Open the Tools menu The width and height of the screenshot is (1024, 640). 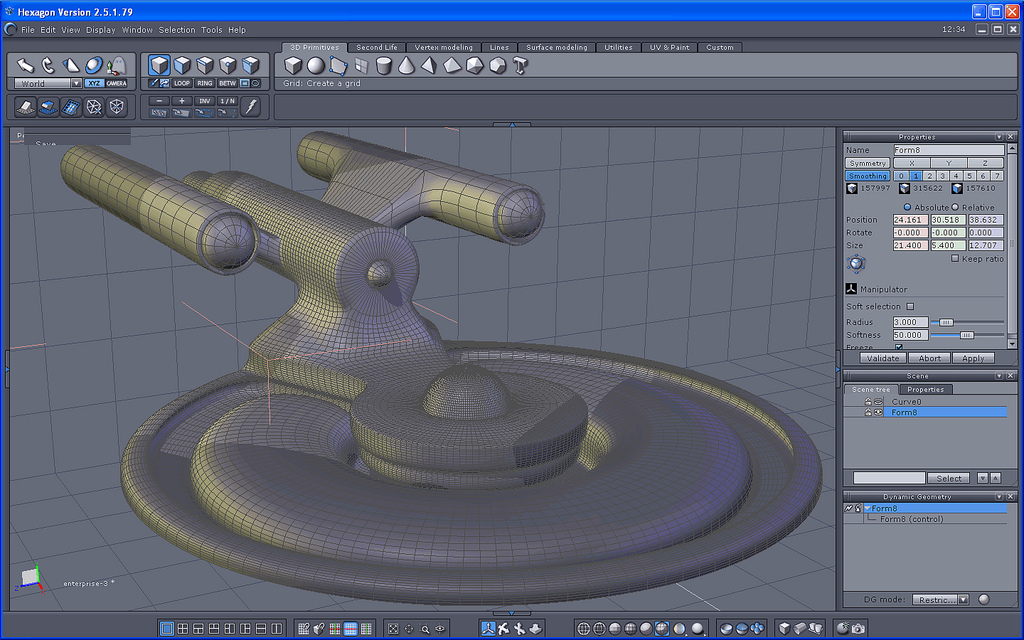pos(212,30)
